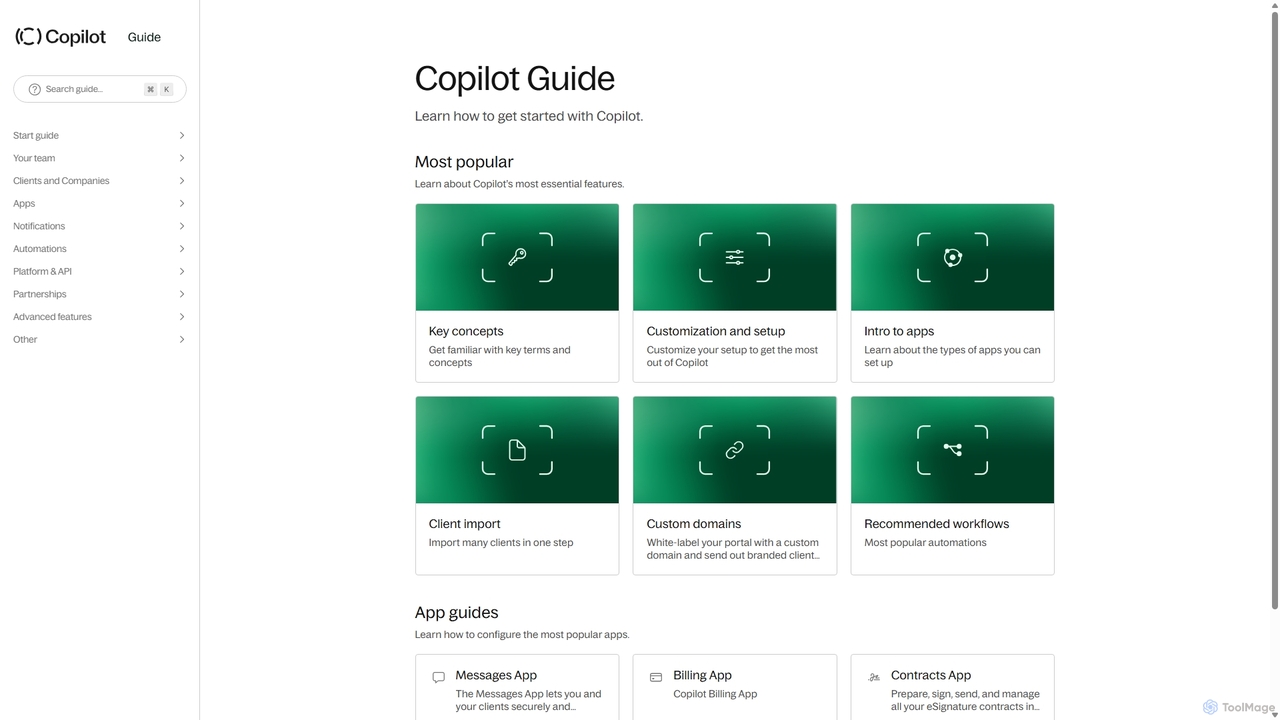Click the help icon in search box

click(35, 89)
